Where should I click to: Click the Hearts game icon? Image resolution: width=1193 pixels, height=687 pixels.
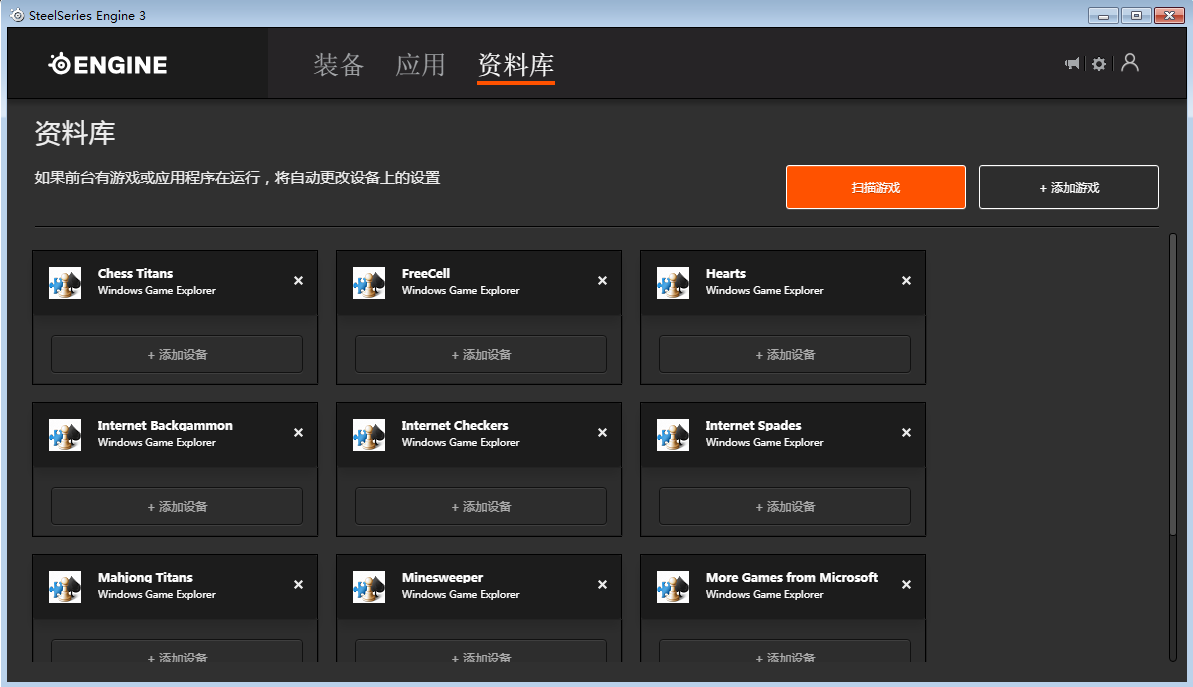(673, 283)
